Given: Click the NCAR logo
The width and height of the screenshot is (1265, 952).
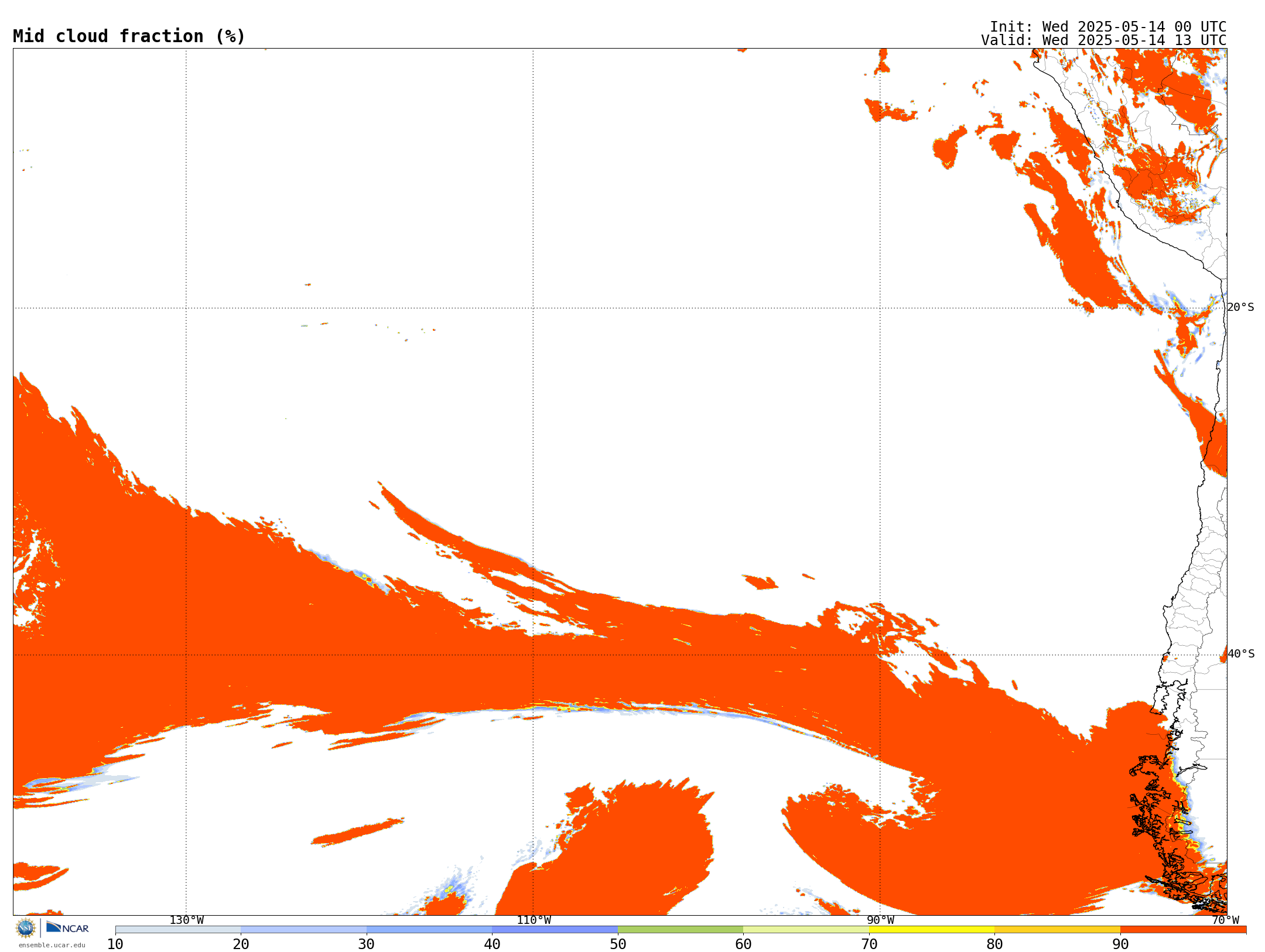Looking at the screenshot, I should click(x=67, y=927).
